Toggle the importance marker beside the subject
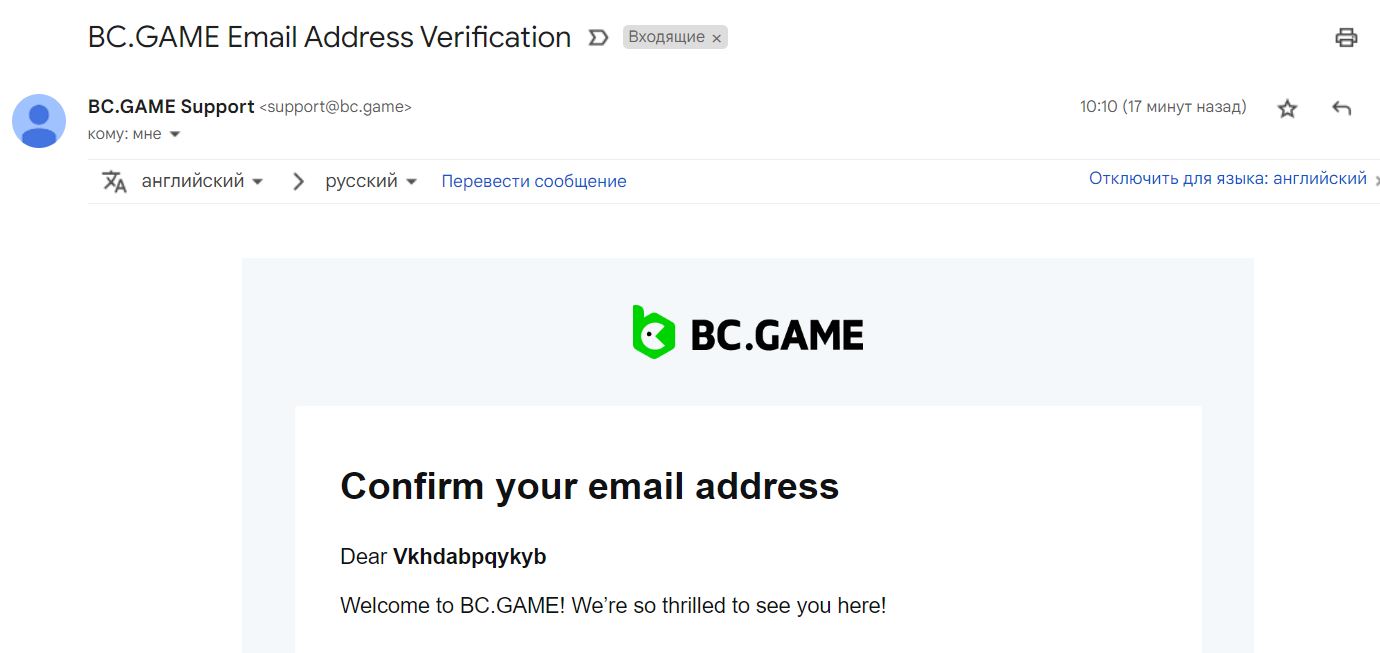Image resolution: width=1380 pixels, height=653 pixels. click(598, 38)
